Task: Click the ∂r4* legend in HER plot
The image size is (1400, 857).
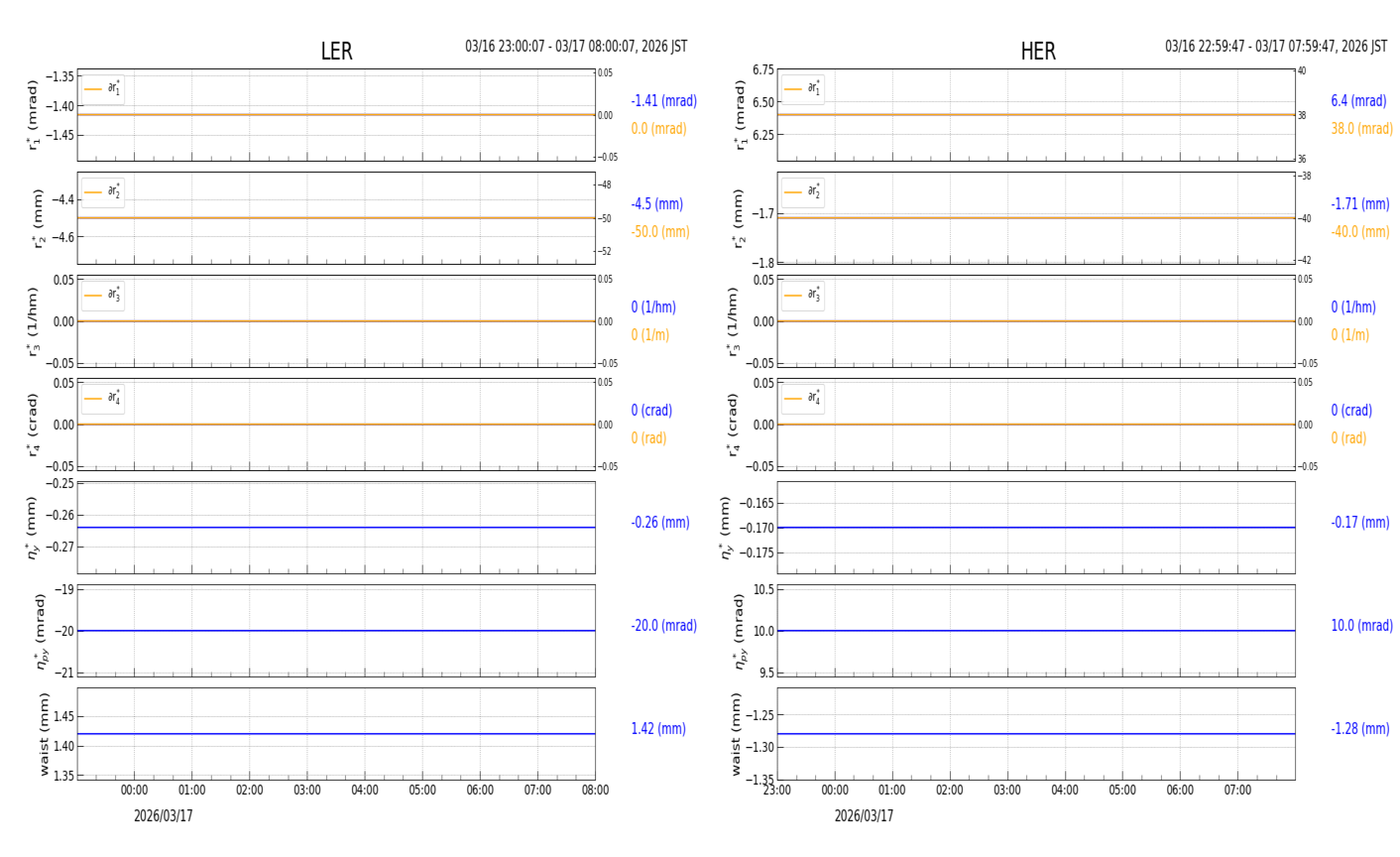Action: click(803, 399)
